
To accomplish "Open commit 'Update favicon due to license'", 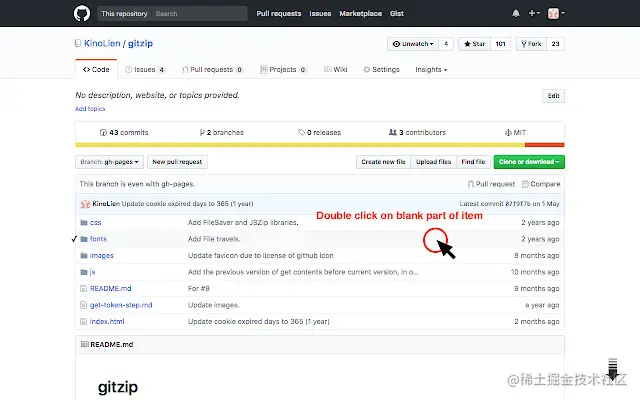I will click(260, 256).
